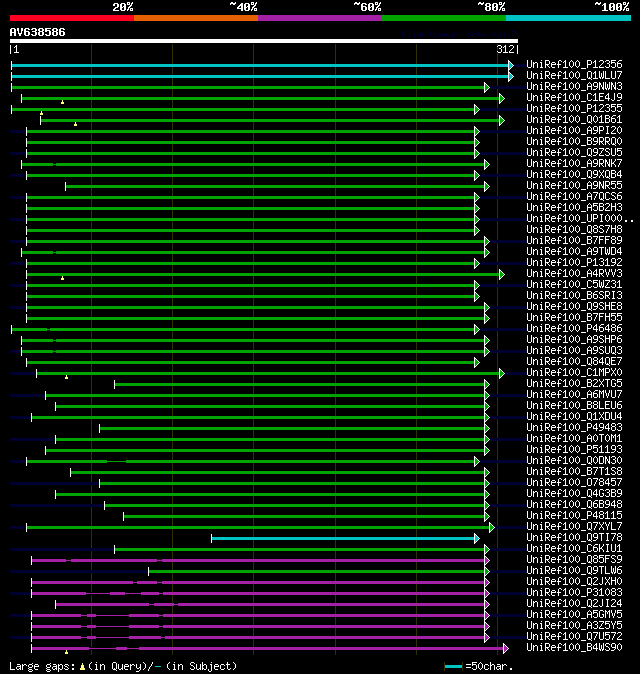640x674 pixels.
Task: Click the UniRef100_B6SRI3 label
Action: point(574,296)
